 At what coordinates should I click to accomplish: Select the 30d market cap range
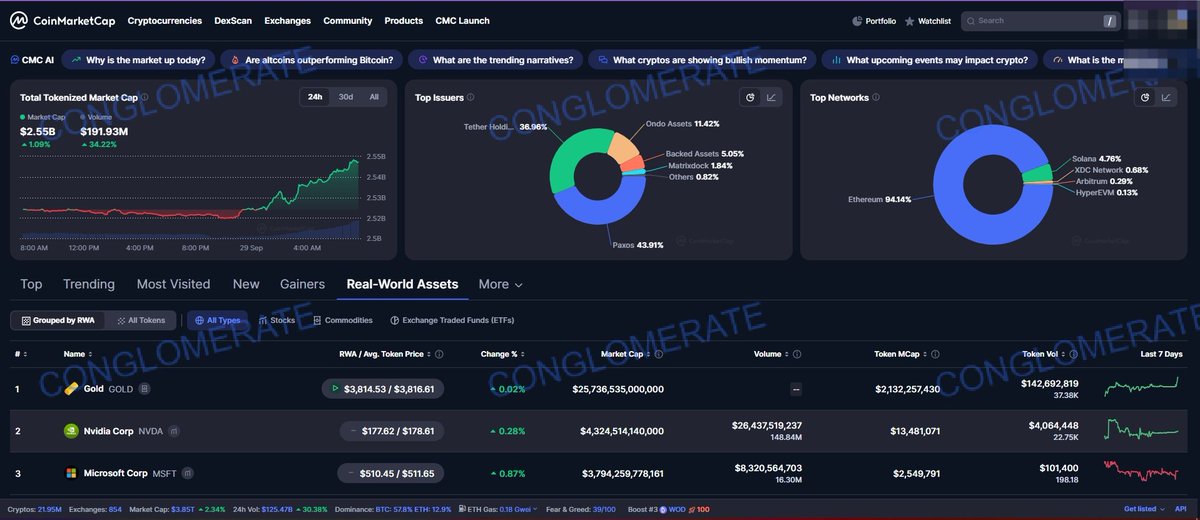(x=345, y=97)
